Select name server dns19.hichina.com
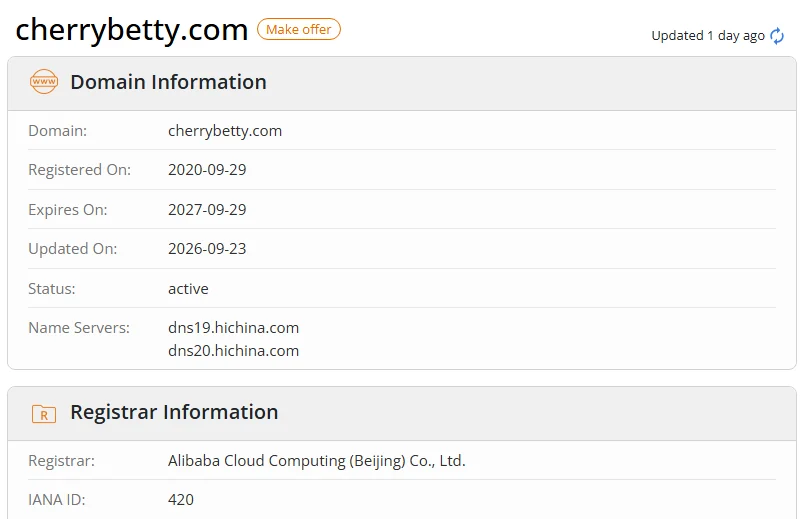This screenshot has height=519, width=804. point(233,328)
